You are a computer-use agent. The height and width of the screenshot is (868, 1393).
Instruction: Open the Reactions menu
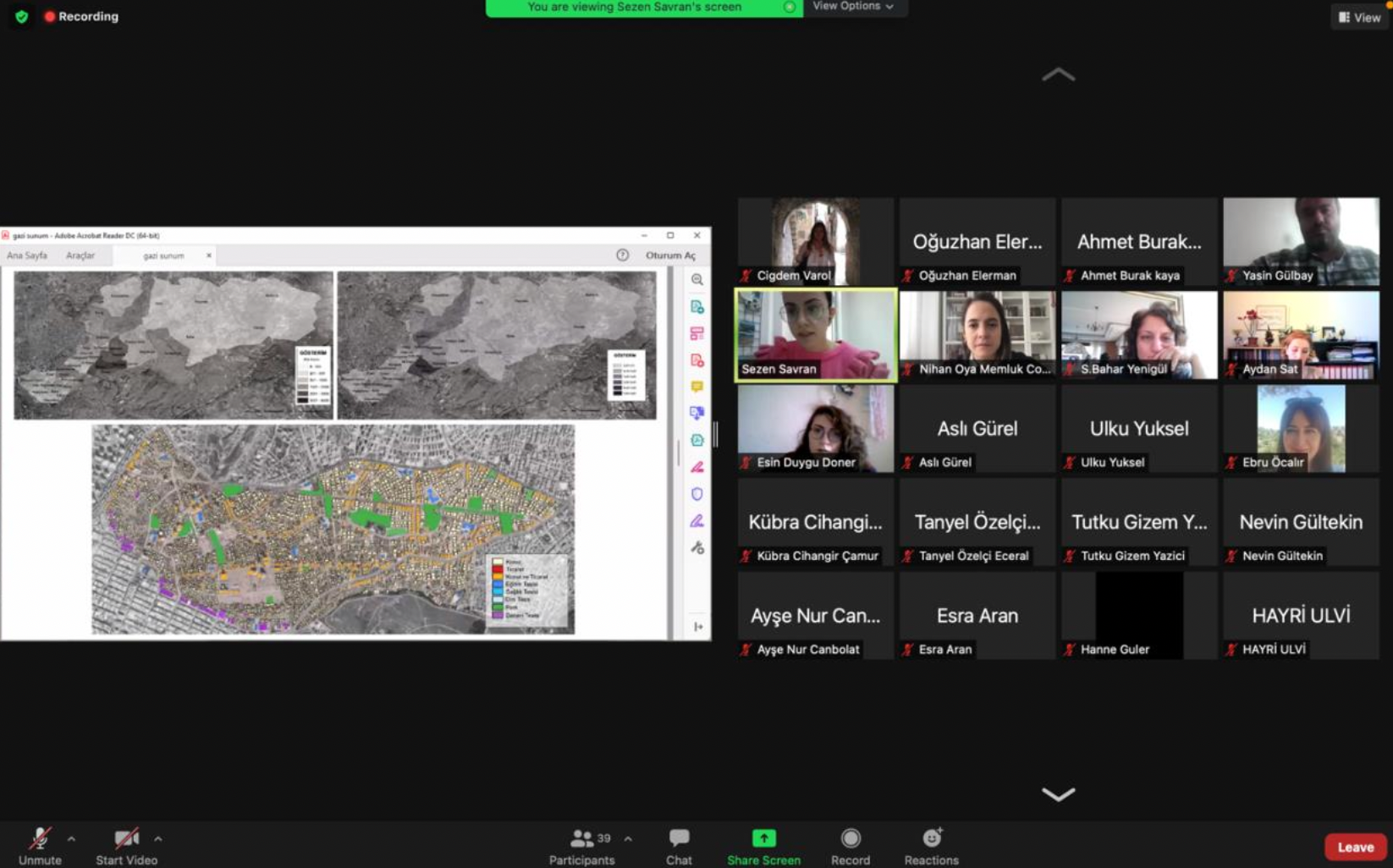[931, 846]
